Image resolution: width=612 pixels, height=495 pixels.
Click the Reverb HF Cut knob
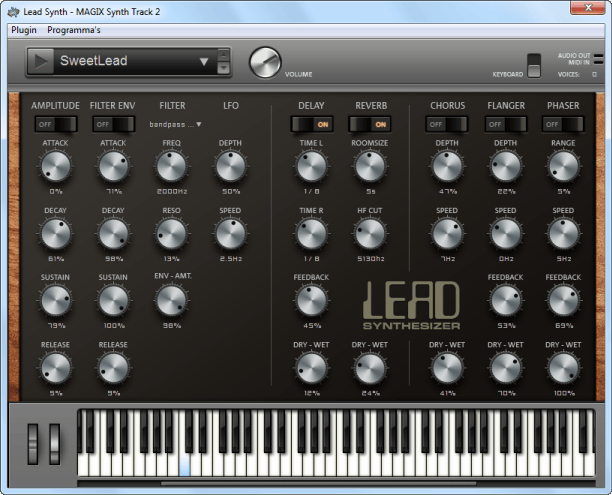370,233
